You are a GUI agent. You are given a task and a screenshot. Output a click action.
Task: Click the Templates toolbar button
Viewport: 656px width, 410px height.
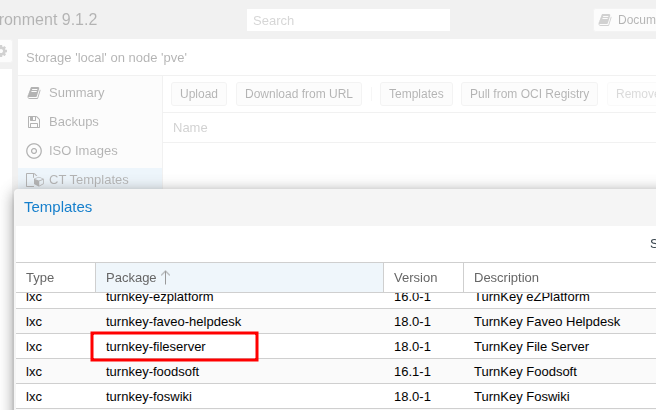(416, 94)
